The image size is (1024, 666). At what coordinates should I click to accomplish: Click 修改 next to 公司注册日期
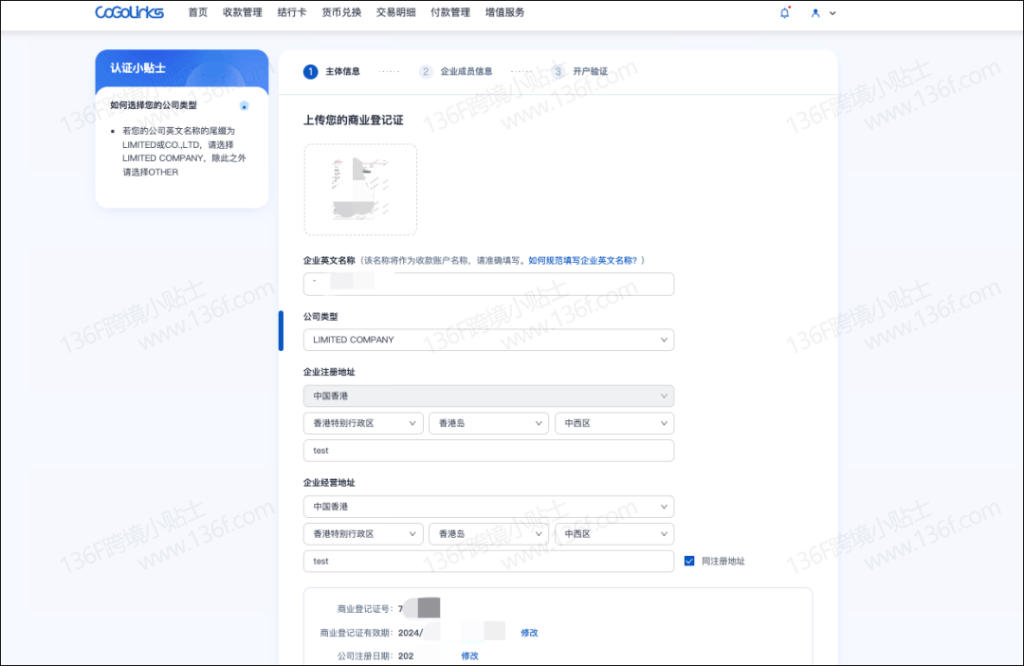coord(470,656)
